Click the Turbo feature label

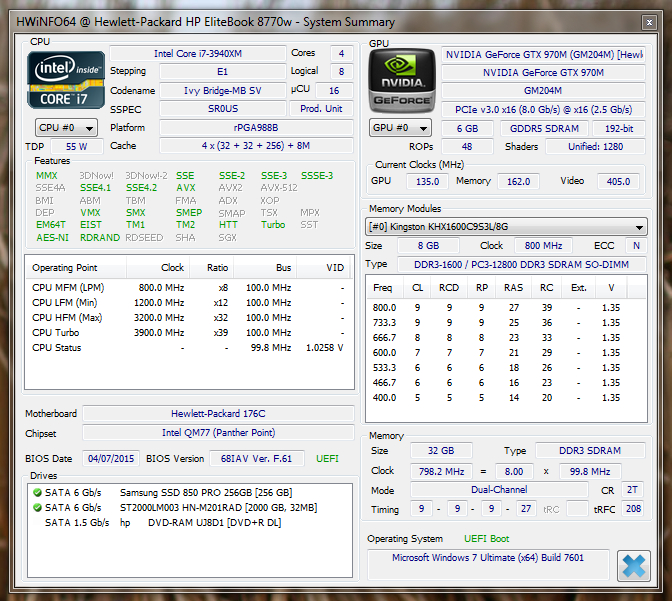(273, 225)
